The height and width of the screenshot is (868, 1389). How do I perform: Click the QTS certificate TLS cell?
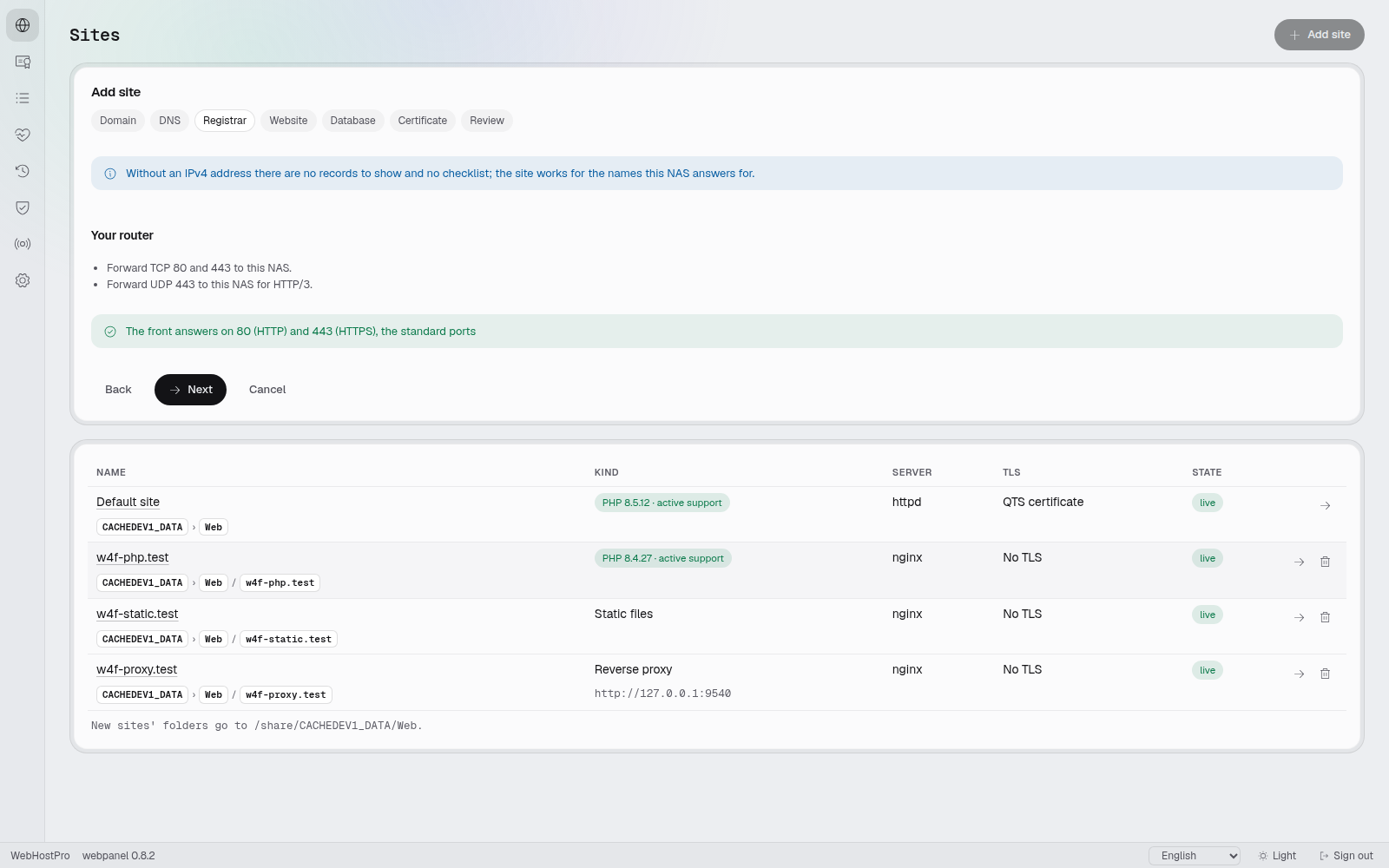click(x=1043, y=502)
